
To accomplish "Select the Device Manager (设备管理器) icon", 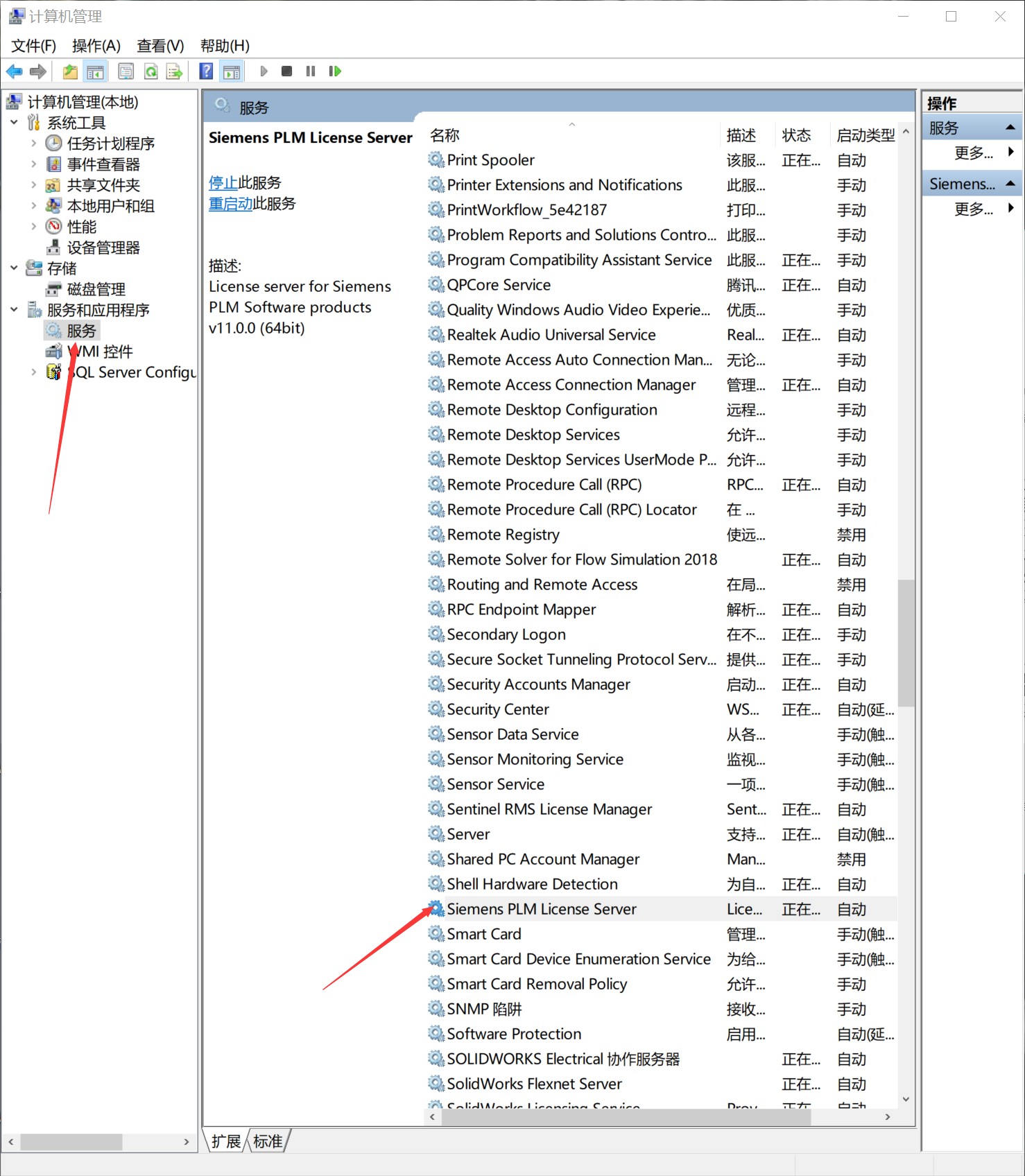I will (54, 248).
